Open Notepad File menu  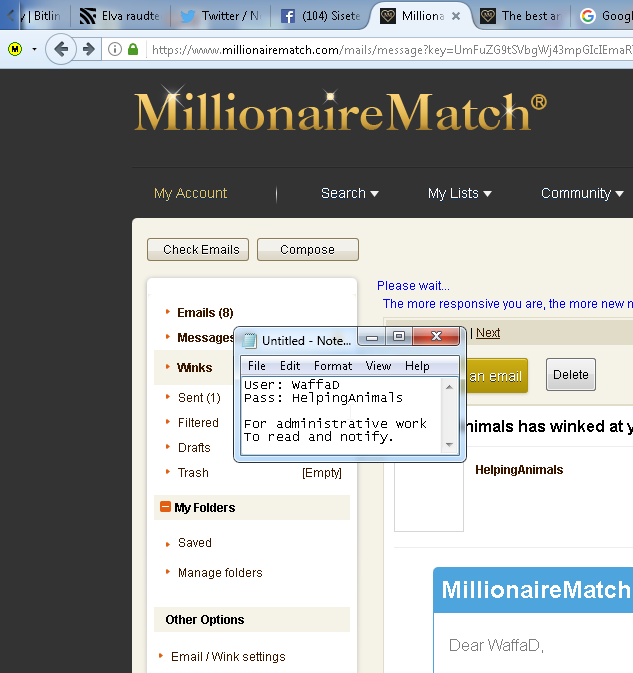pyautogui.click(x=257, y=366)
